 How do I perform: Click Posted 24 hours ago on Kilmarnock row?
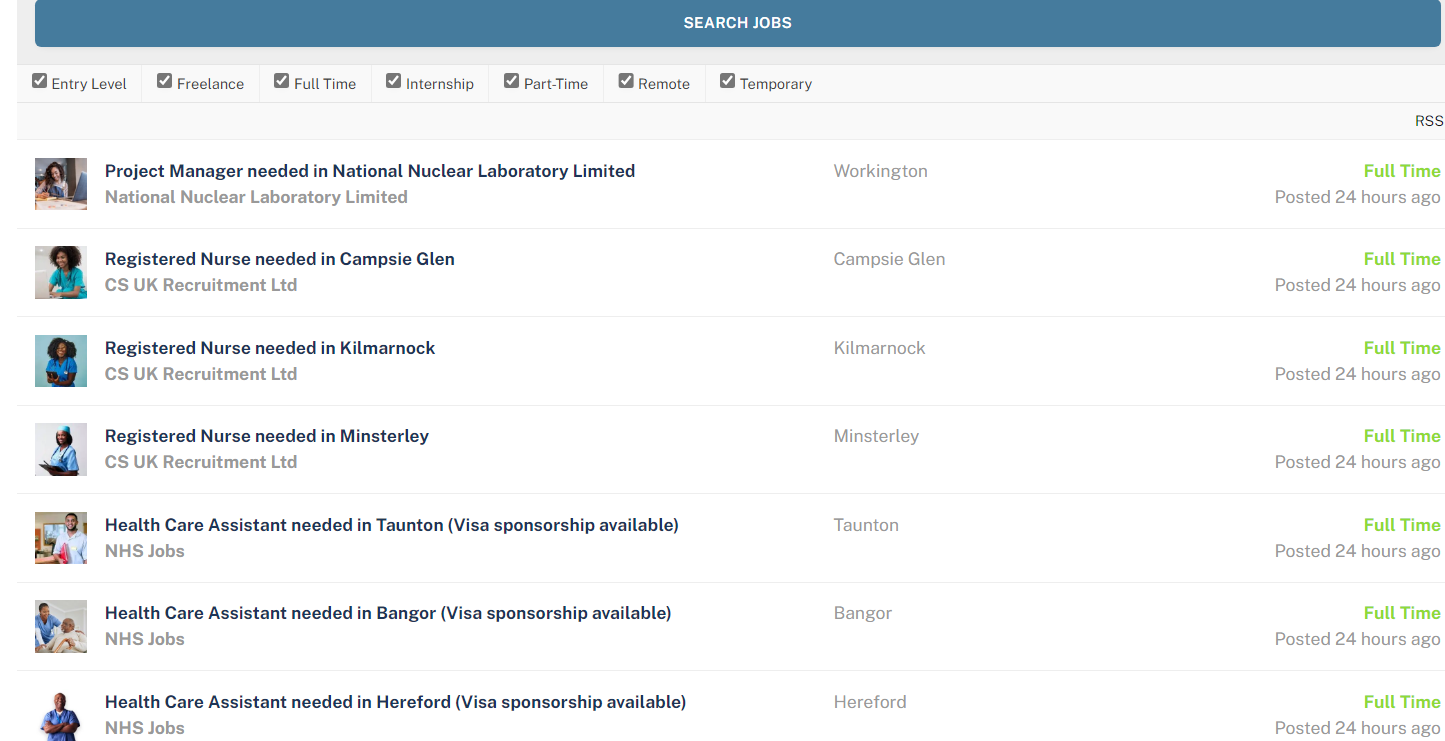(x=1357, y=374)
